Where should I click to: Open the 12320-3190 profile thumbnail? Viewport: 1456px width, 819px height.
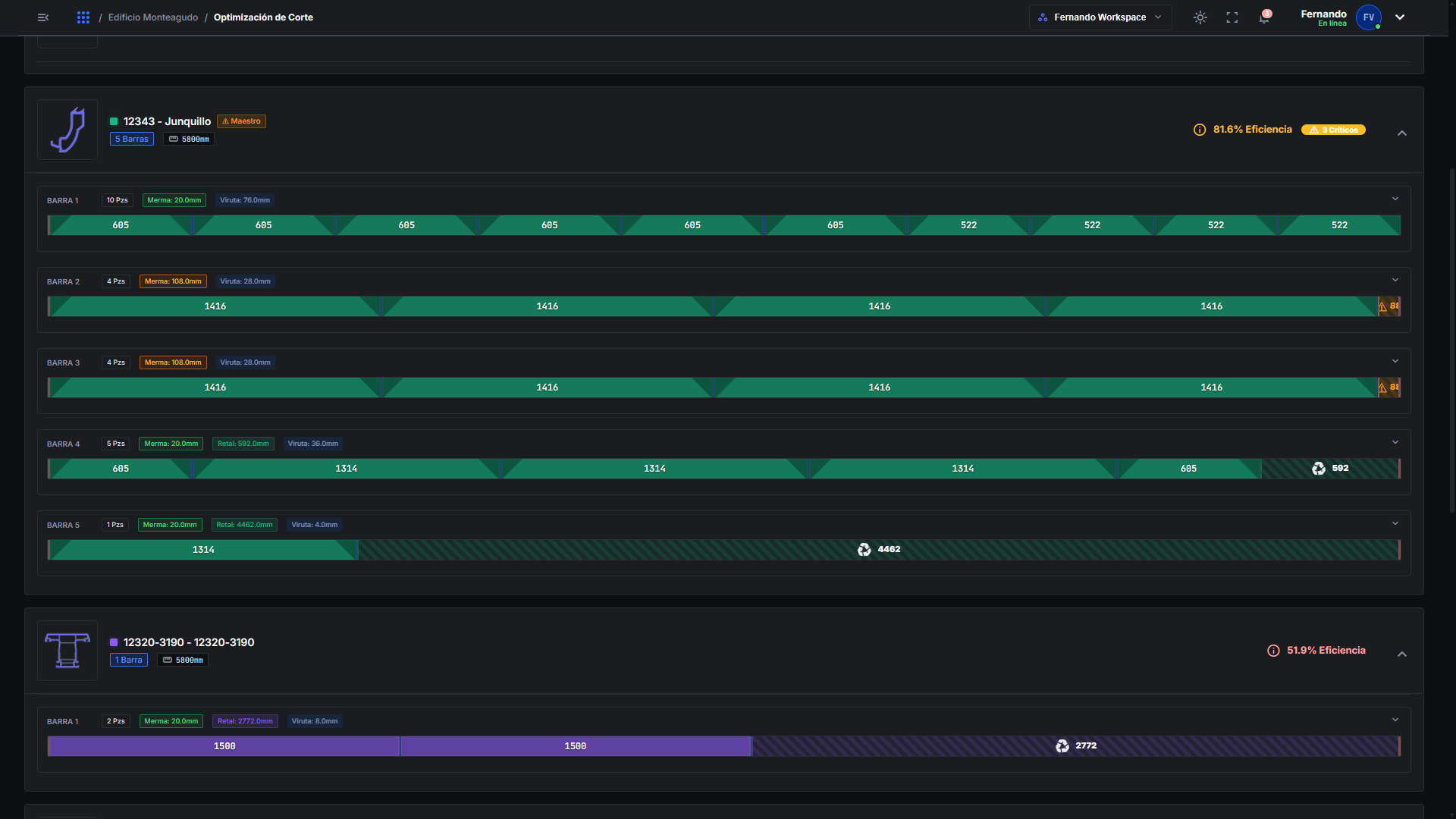pyautogui.click(x=67, y=651)
